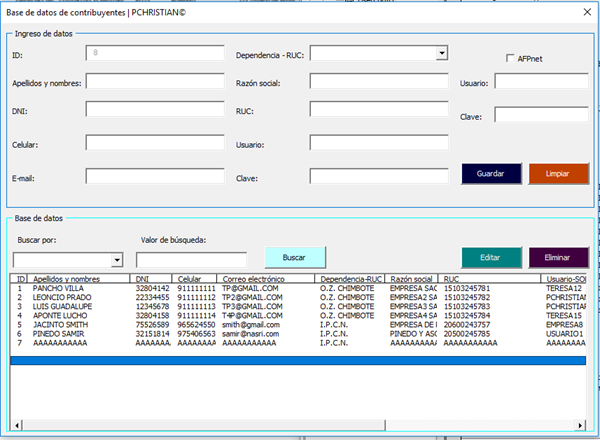Image resolution: width=600 pixels, height=440 pixels.
Task: Click the Guardar button
Action: click(x=490, y=174)
